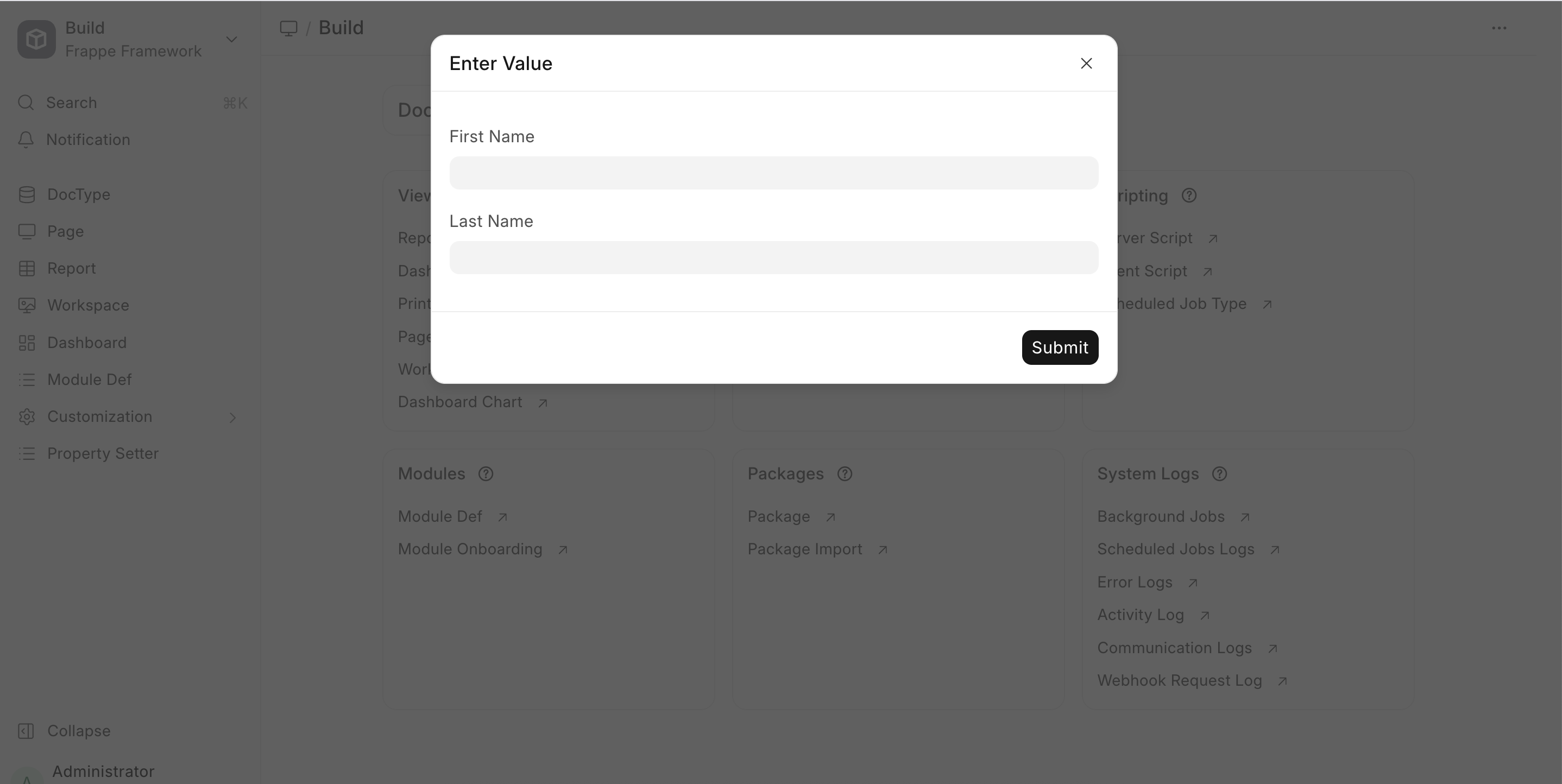Click the Page monitor icon in sidebar
The image size is (1562, 784).
click(x=27, y=232)
